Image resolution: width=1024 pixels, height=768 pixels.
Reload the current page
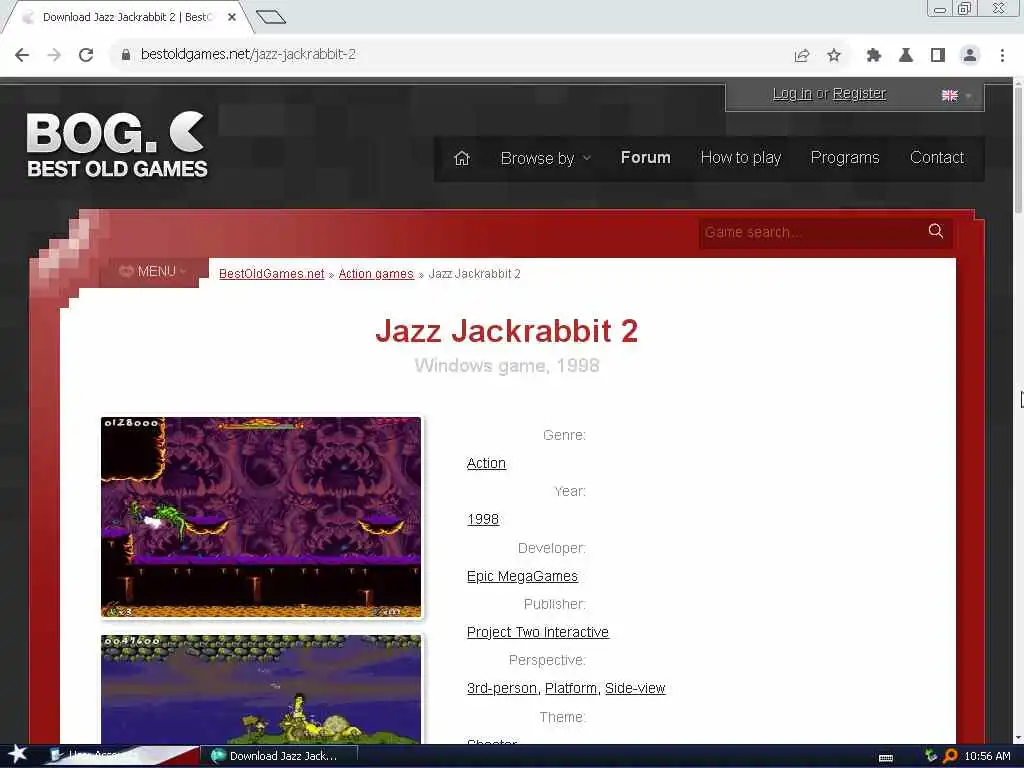click(x=86, y=55)
